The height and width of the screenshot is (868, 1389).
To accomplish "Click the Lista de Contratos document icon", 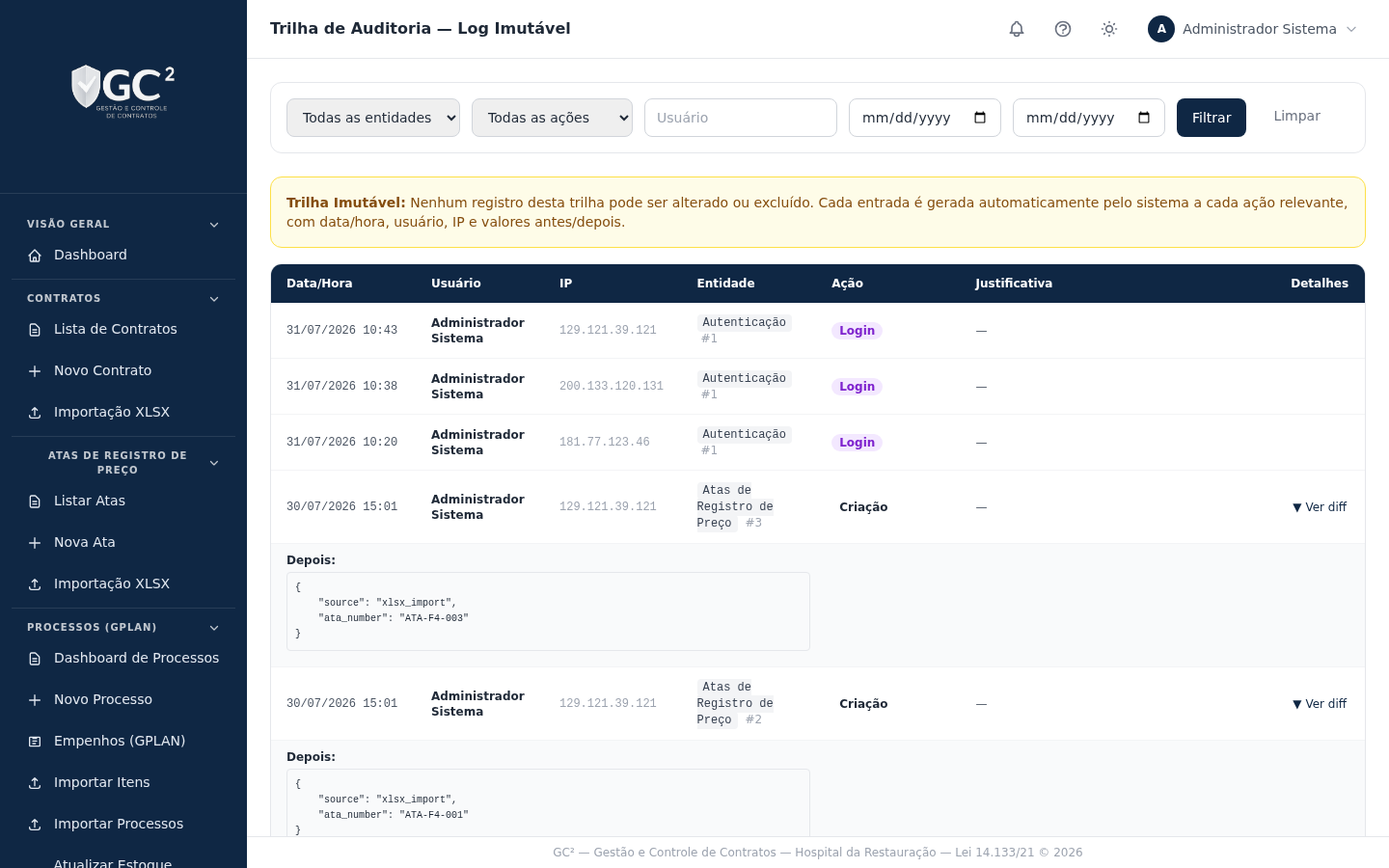I will (x=35, y=330).
